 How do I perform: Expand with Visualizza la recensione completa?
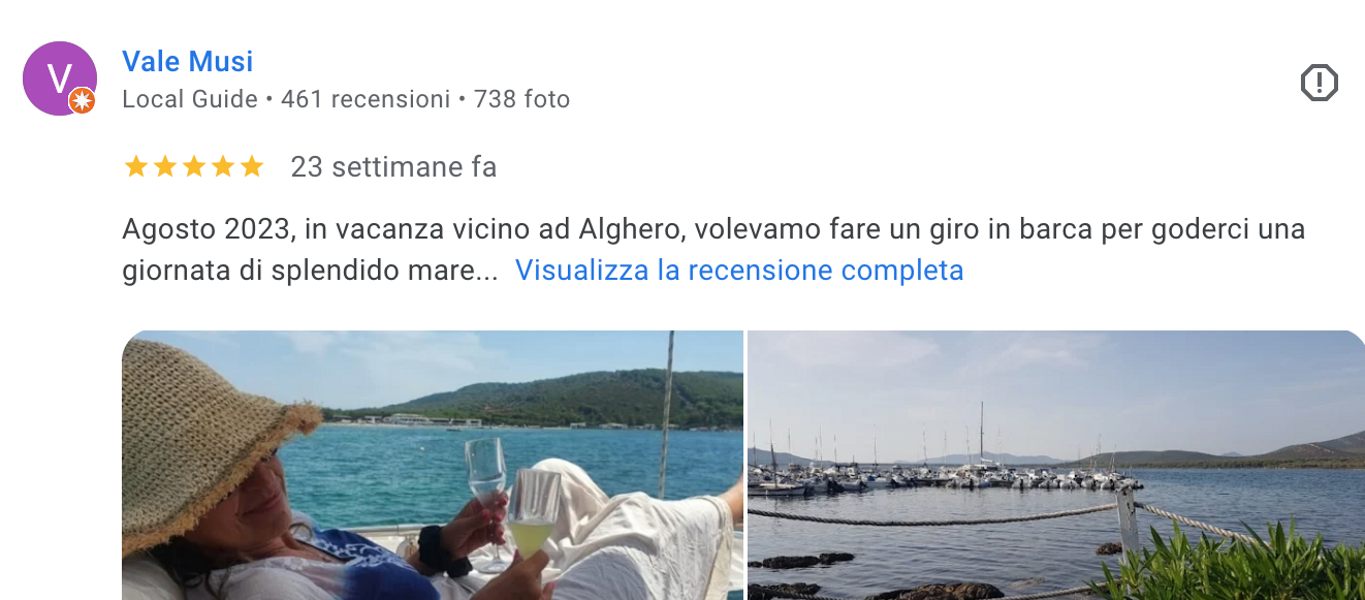(x=739, y=271)
